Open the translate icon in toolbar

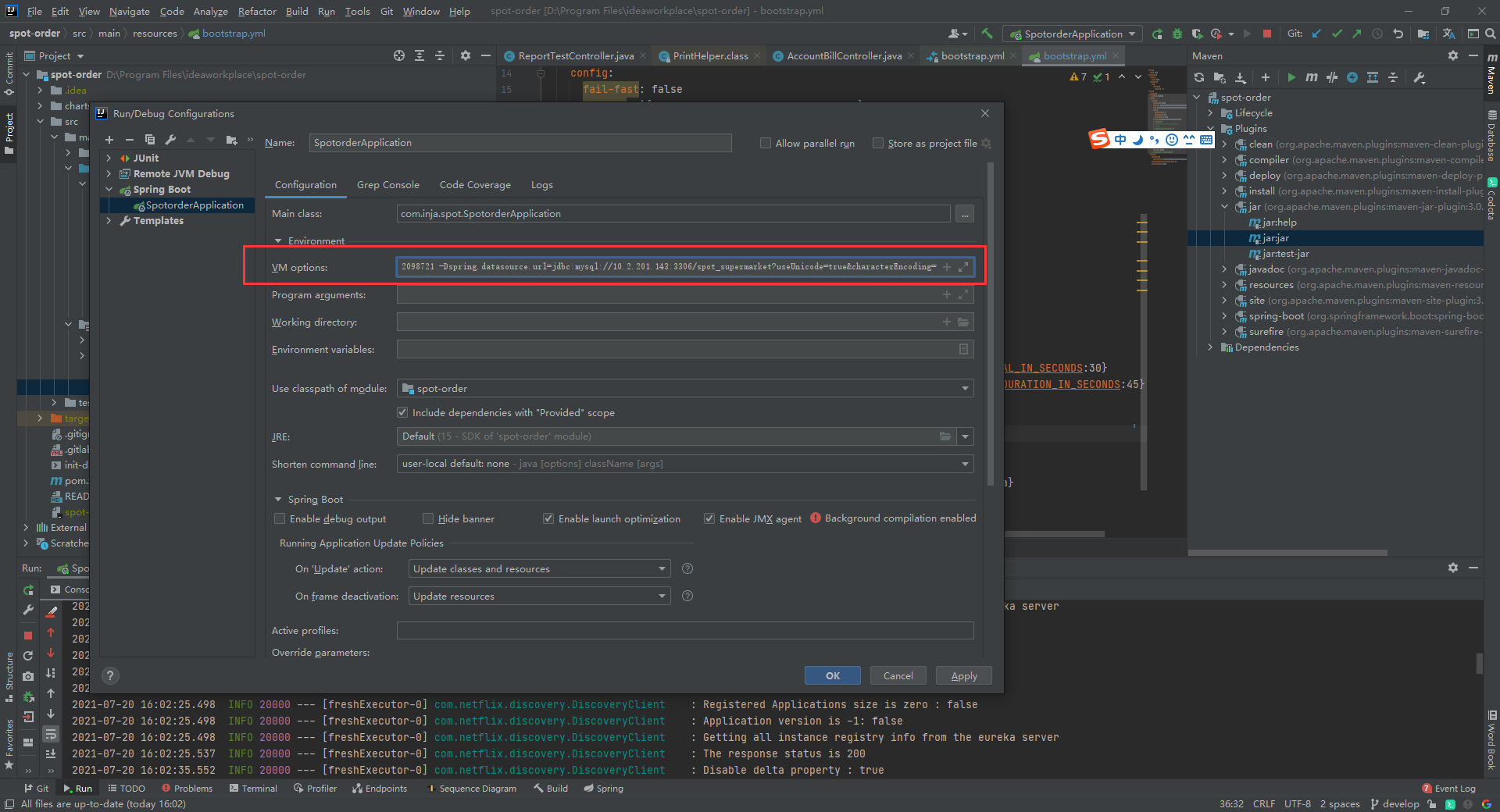1448,34
